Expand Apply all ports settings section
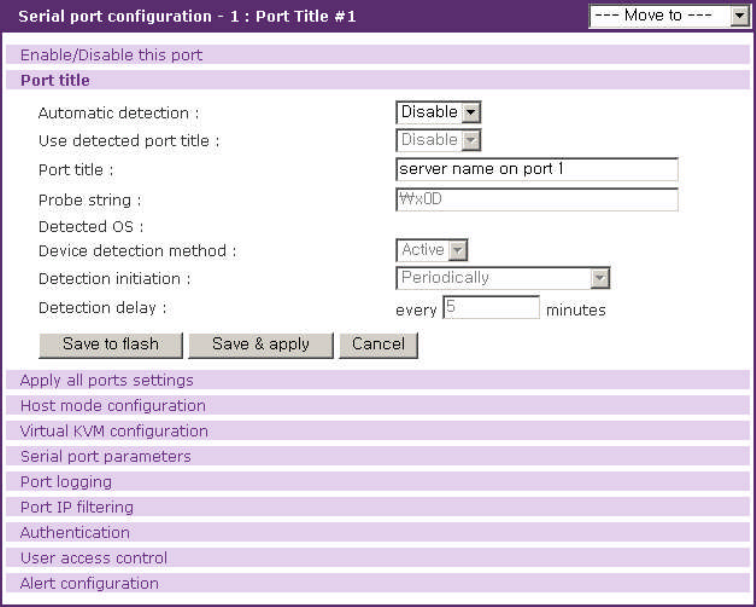 (x=107, y=380)
